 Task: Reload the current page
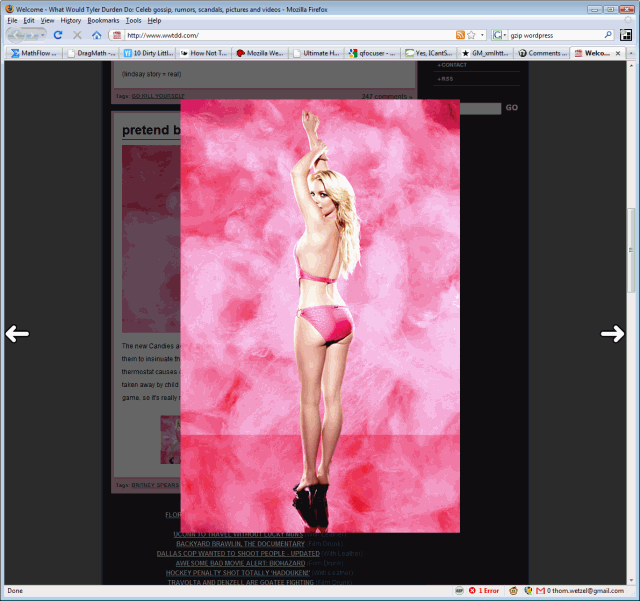pyautogui.click(x=58, y=35)
